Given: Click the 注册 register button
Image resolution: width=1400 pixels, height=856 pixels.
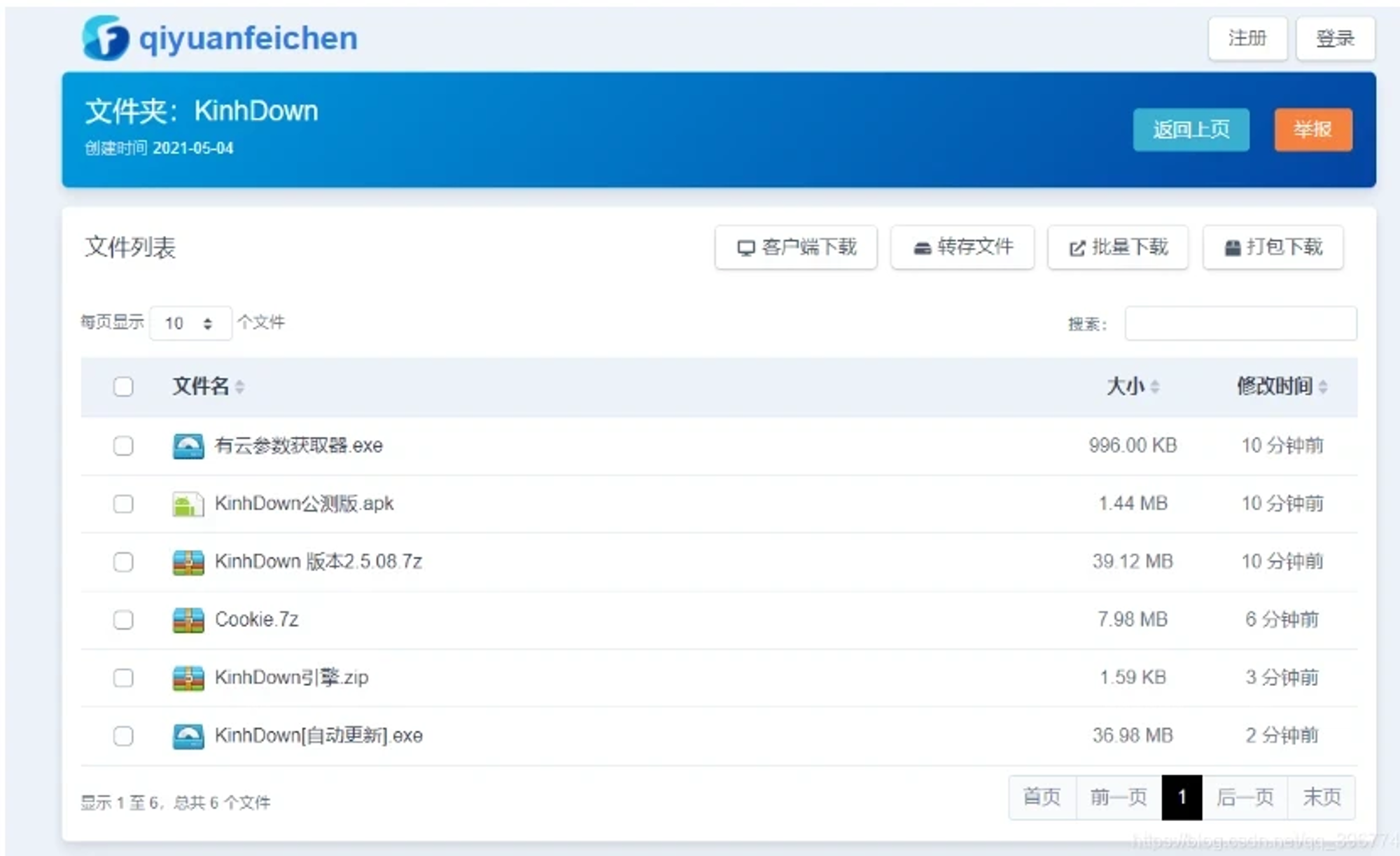Looking at the screenshot, I should [x=1247, y=38].
